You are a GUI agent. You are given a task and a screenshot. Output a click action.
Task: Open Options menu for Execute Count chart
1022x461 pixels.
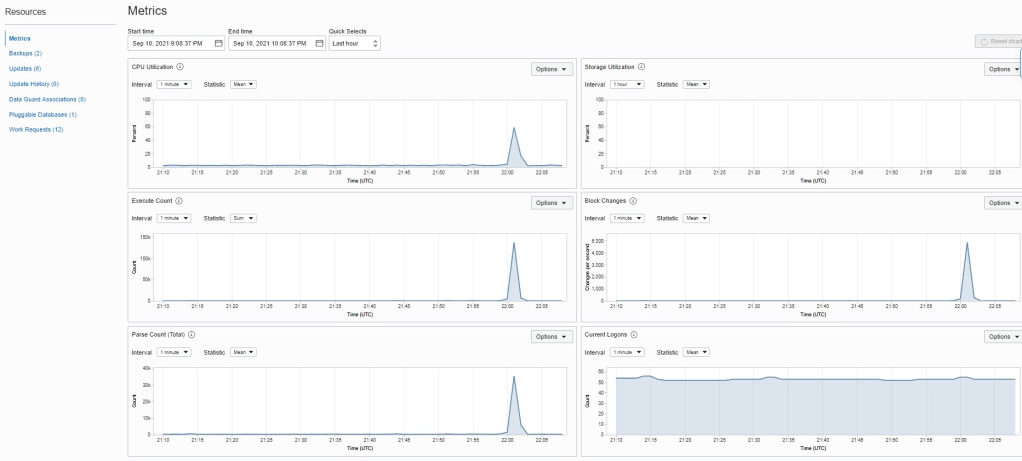(551, 203)
